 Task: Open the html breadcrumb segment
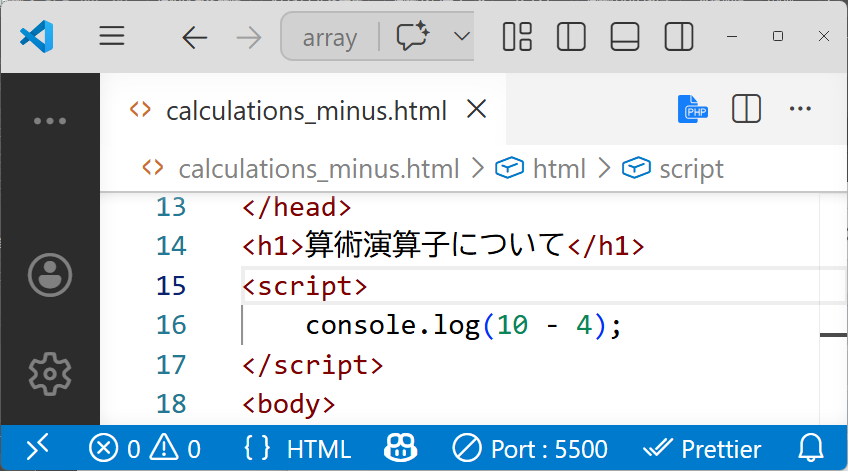(559, 169)
